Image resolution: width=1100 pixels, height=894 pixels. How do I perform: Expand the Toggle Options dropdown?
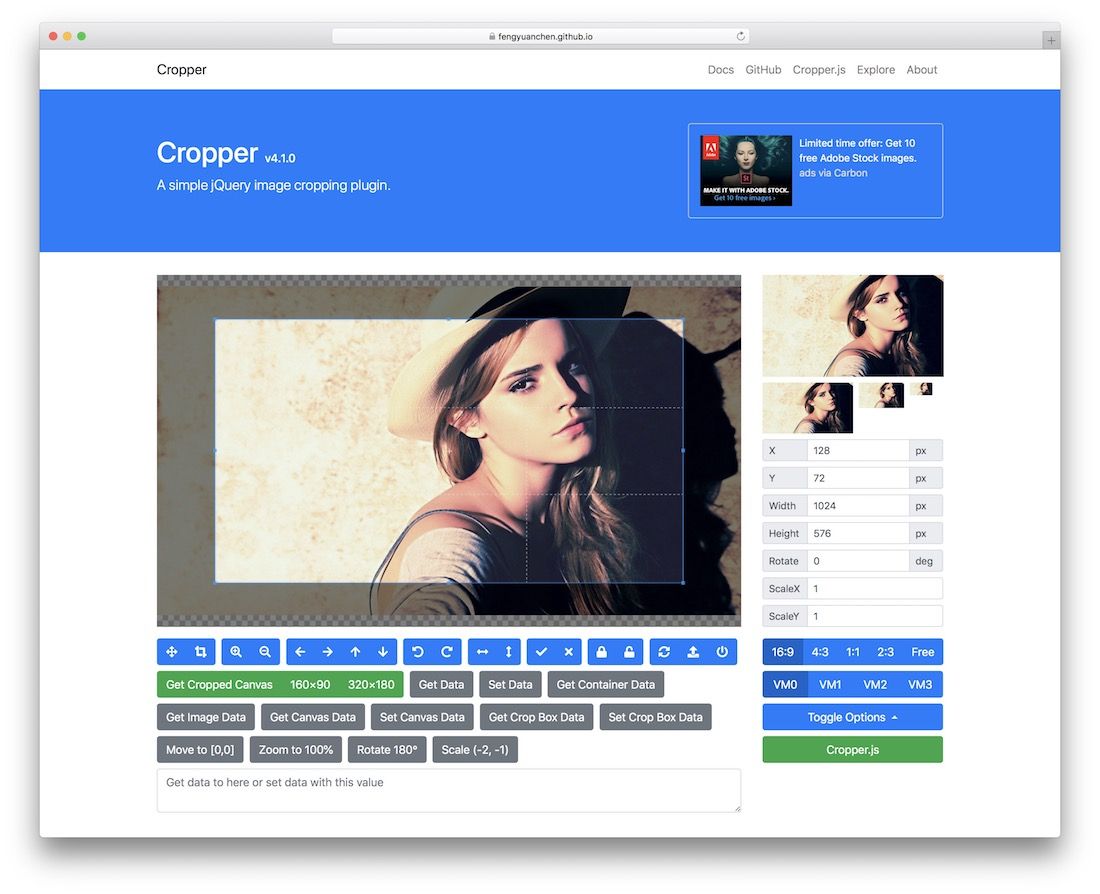pyautogui.click(x=852, y=717)
